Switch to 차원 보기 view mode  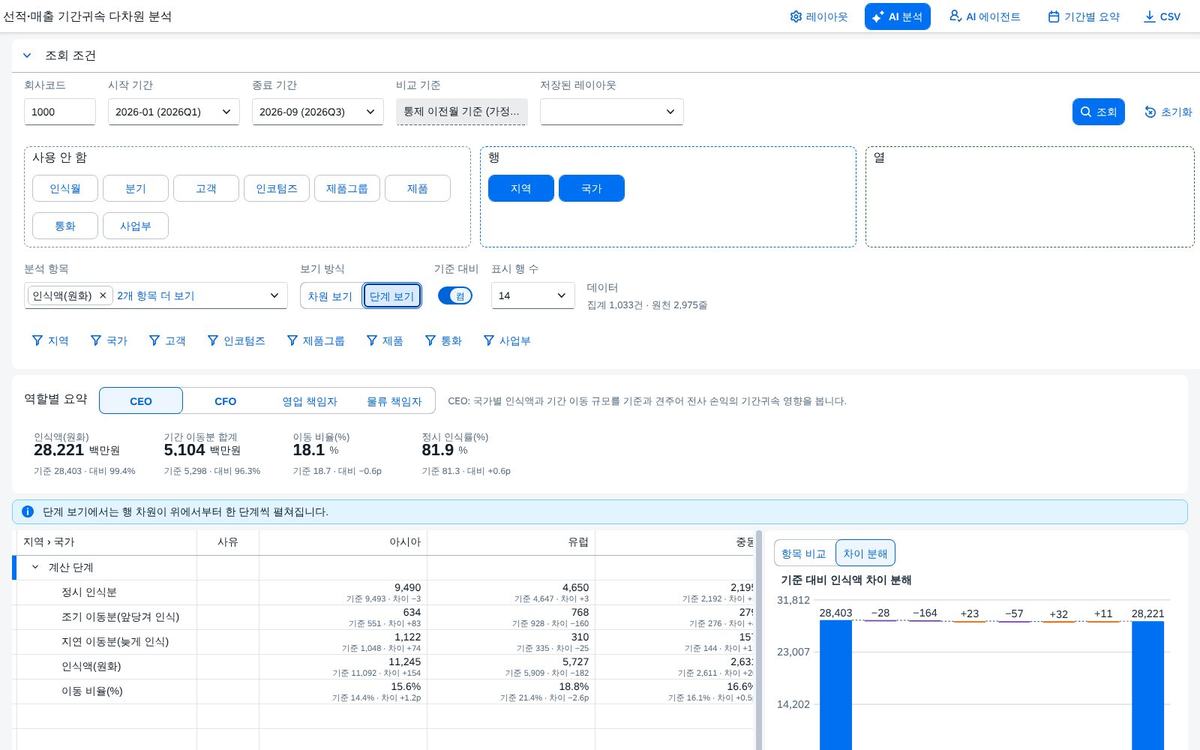(330, 296)
